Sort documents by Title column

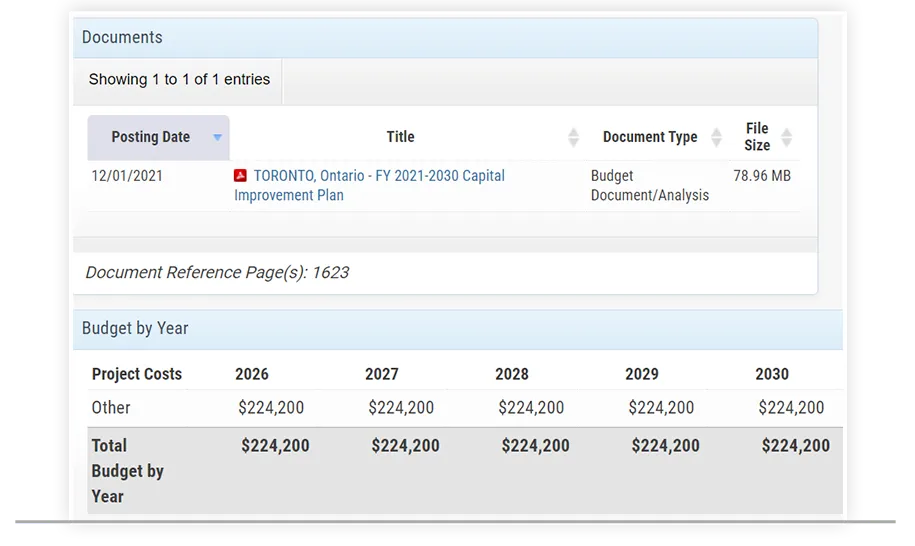point(400,137)
